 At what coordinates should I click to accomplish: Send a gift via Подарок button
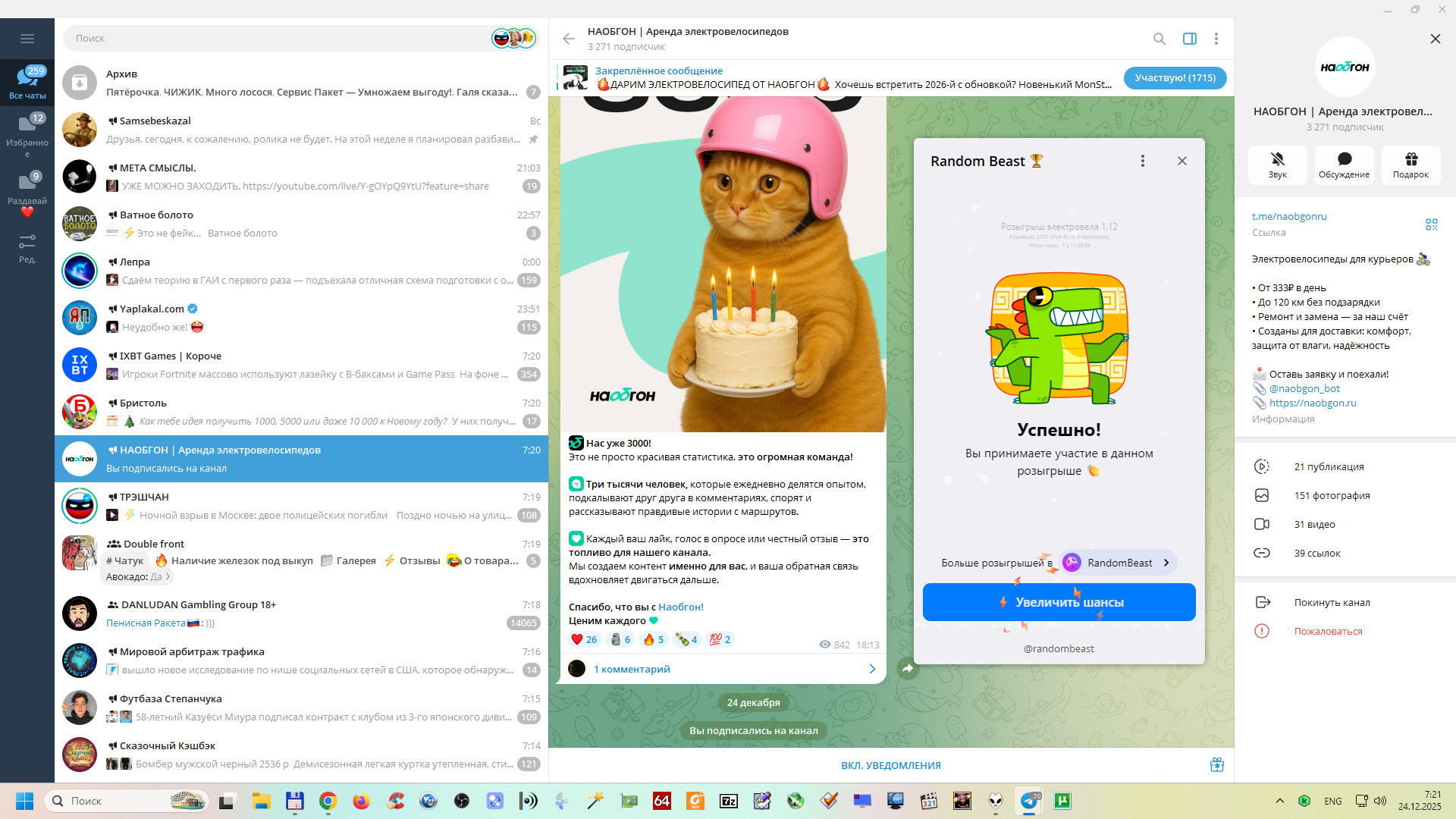1410,164
